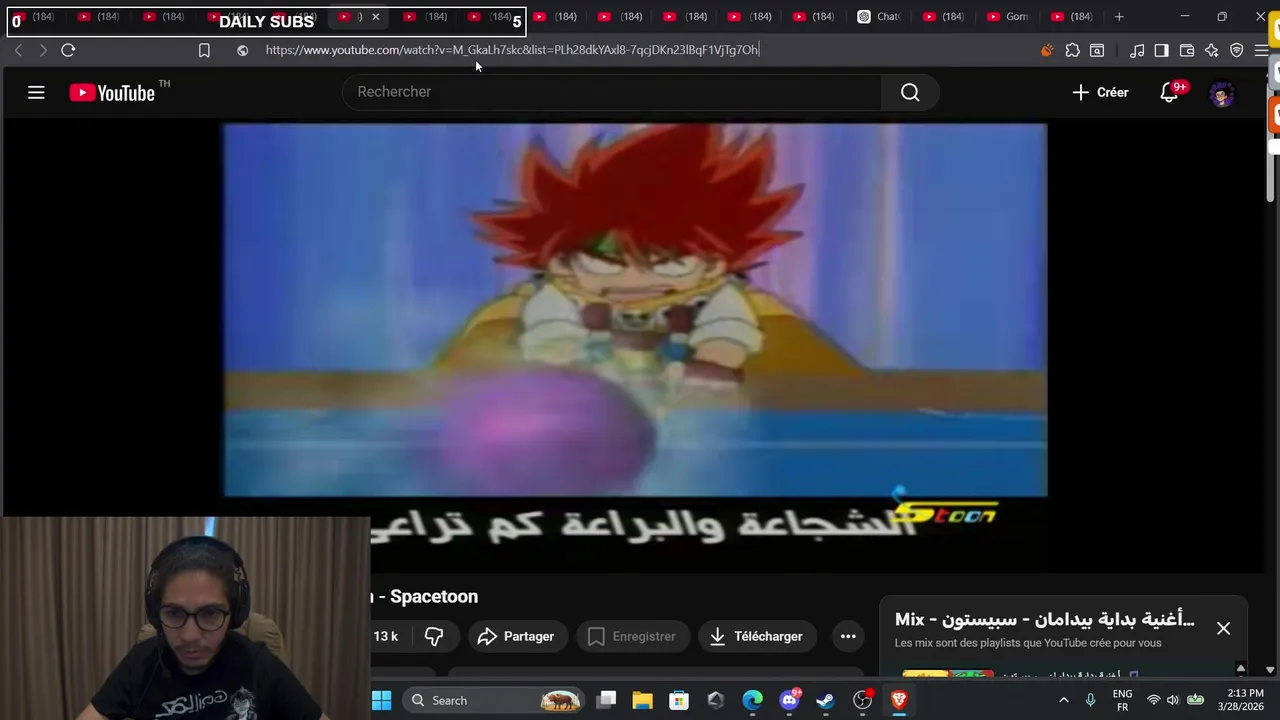This screenshot has width=1280, height=720.
Task: Click the magnifier search submit button
Action: (910, 92)
